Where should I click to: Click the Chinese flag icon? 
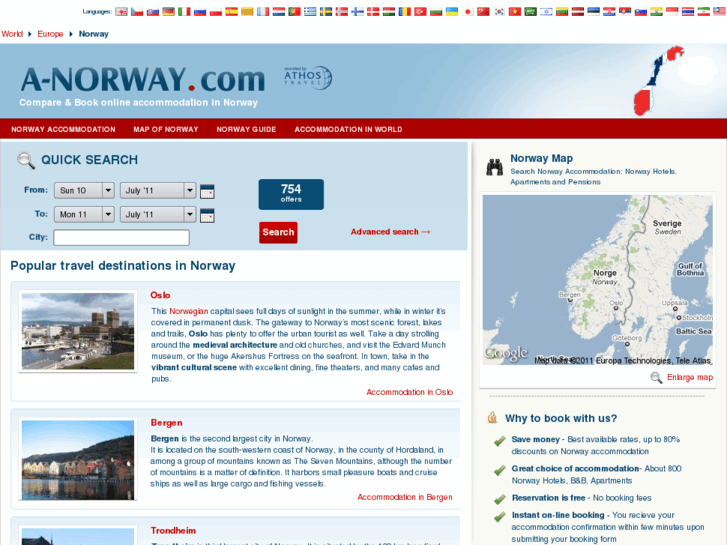484,12
